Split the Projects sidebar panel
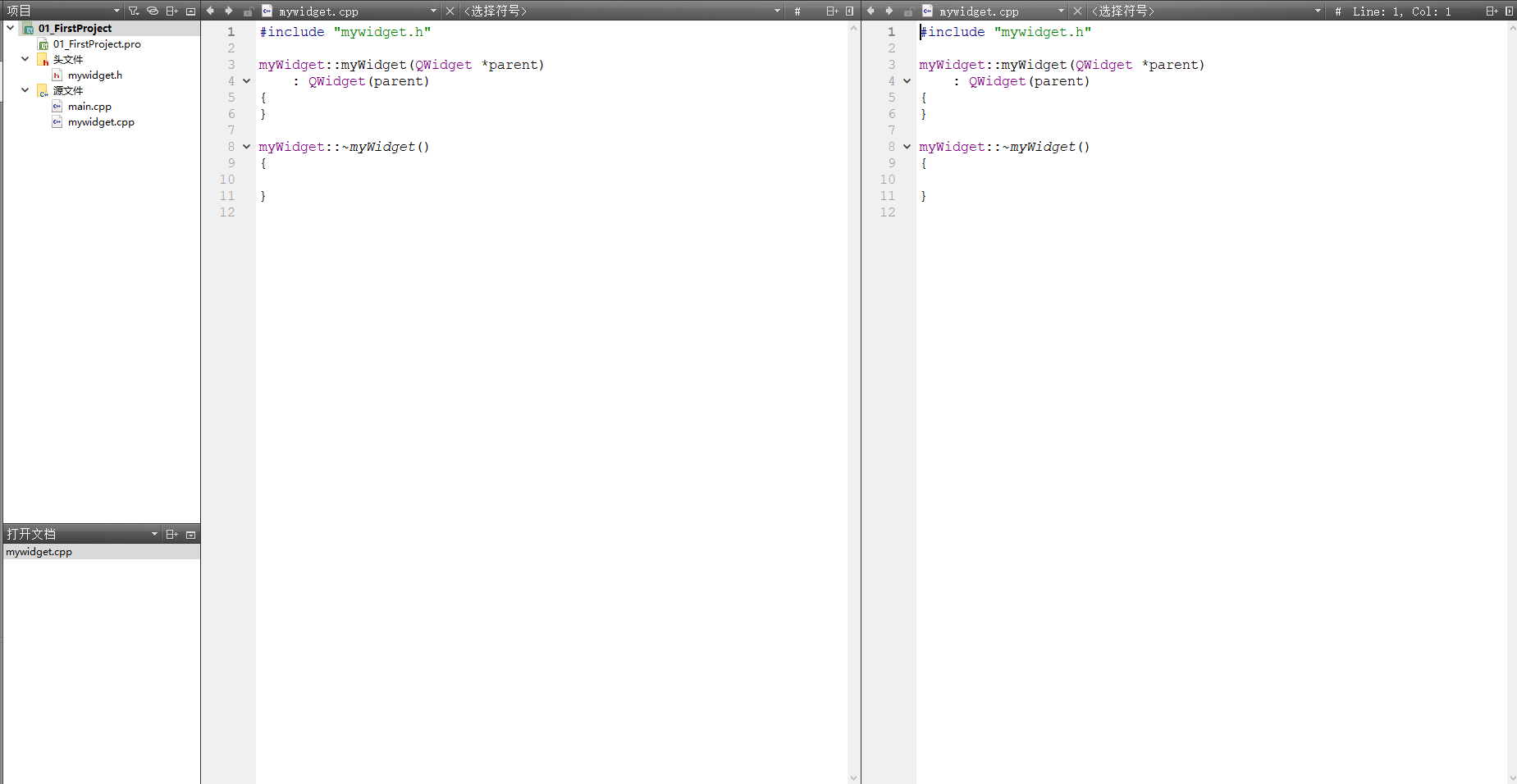This screenshot has width=1517, height=784. (171, 11)
